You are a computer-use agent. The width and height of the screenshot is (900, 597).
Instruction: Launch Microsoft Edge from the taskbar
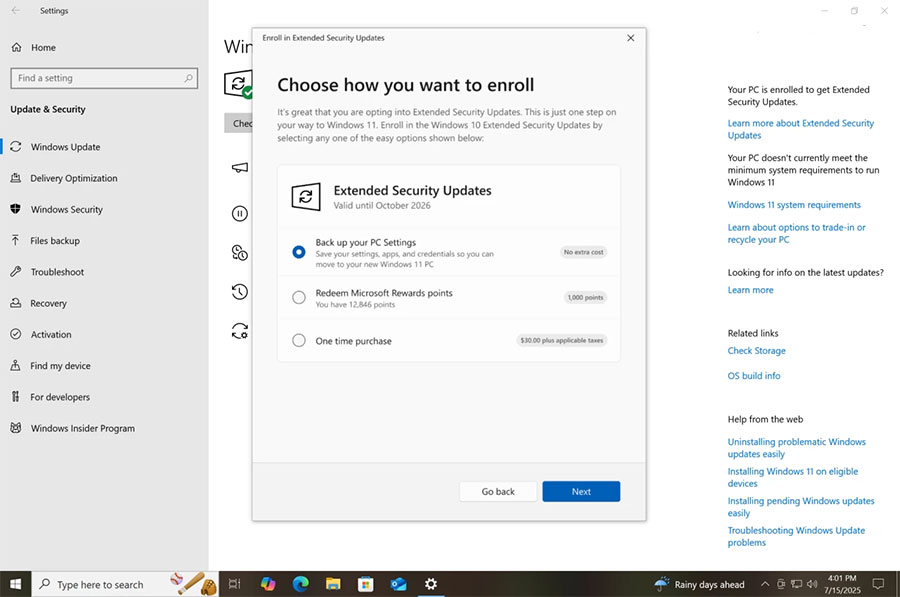(300, 583)
